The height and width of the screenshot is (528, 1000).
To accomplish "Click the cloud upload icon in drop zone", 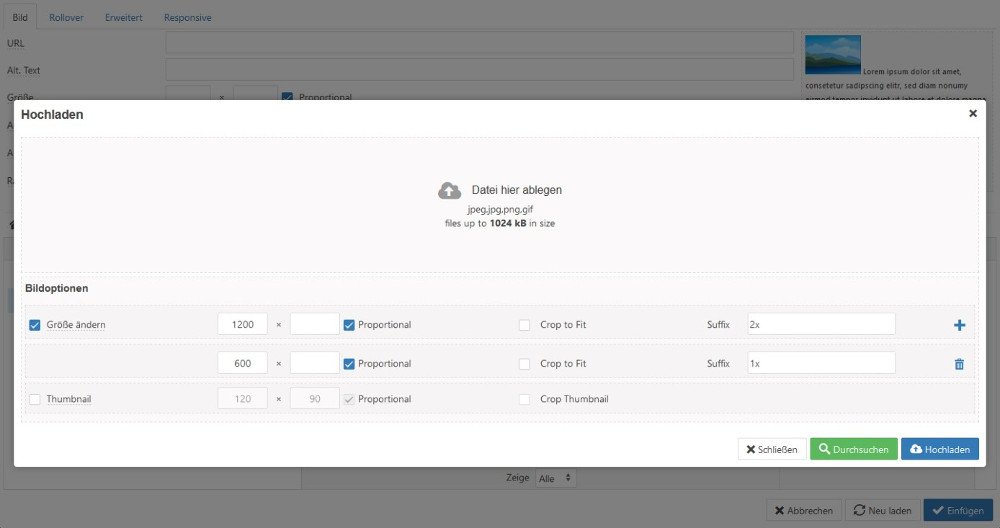I will [450, 190].
